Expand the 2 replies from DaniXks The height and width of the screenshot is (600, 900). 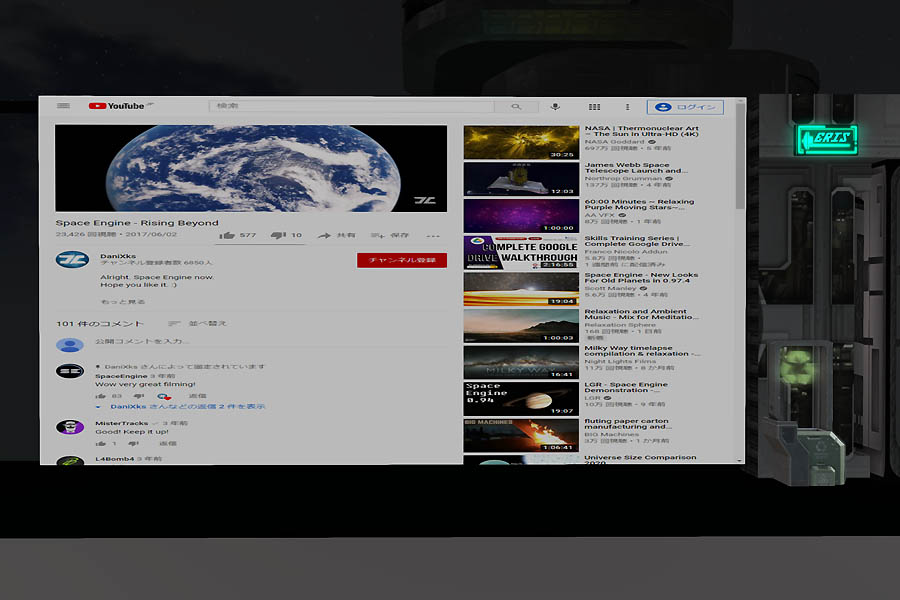click(181, 407)
